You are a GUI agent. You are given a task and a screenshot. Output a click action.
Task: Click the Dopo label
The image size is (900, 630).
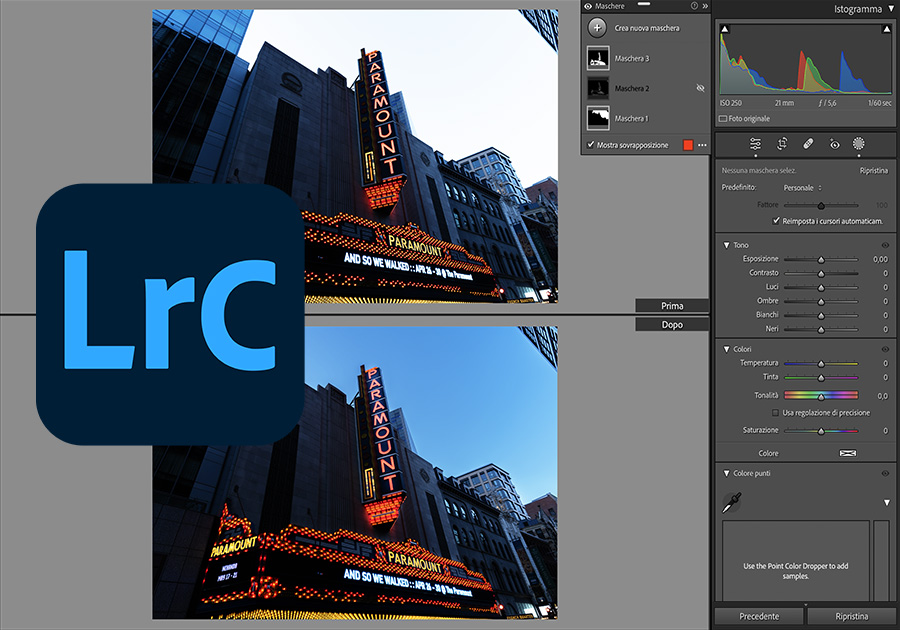(x=672, y=325)
